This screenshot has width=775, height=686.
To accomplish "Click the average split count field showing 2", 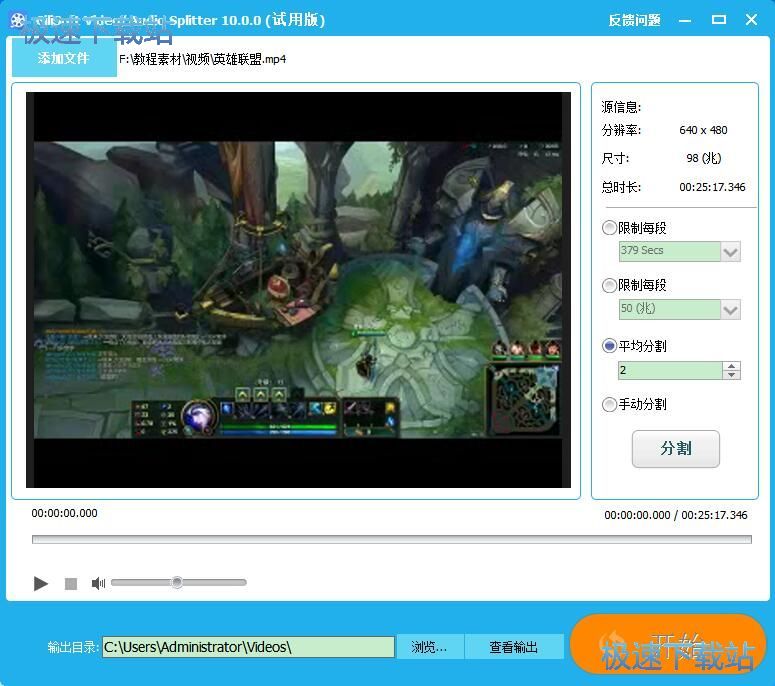I will coord(670,370).
